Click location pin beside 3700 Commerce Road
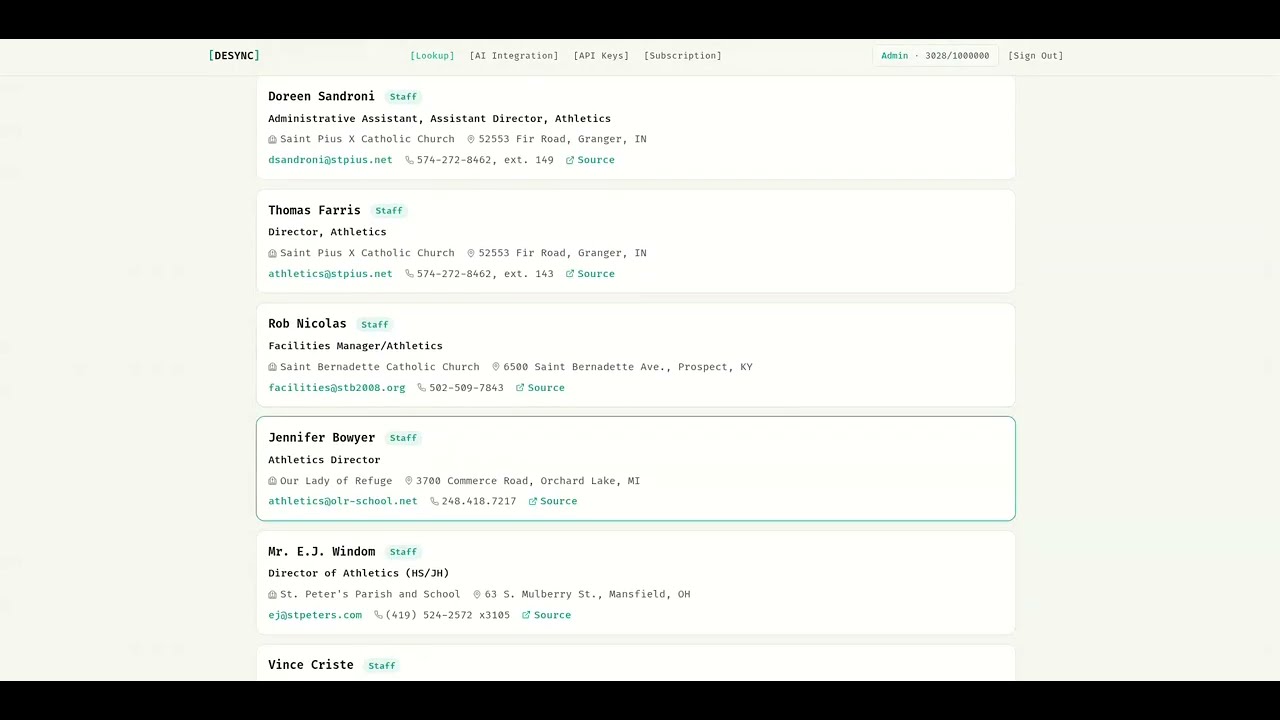Image resolution: width=1280 pixels, height=720 pixels. 409,481
